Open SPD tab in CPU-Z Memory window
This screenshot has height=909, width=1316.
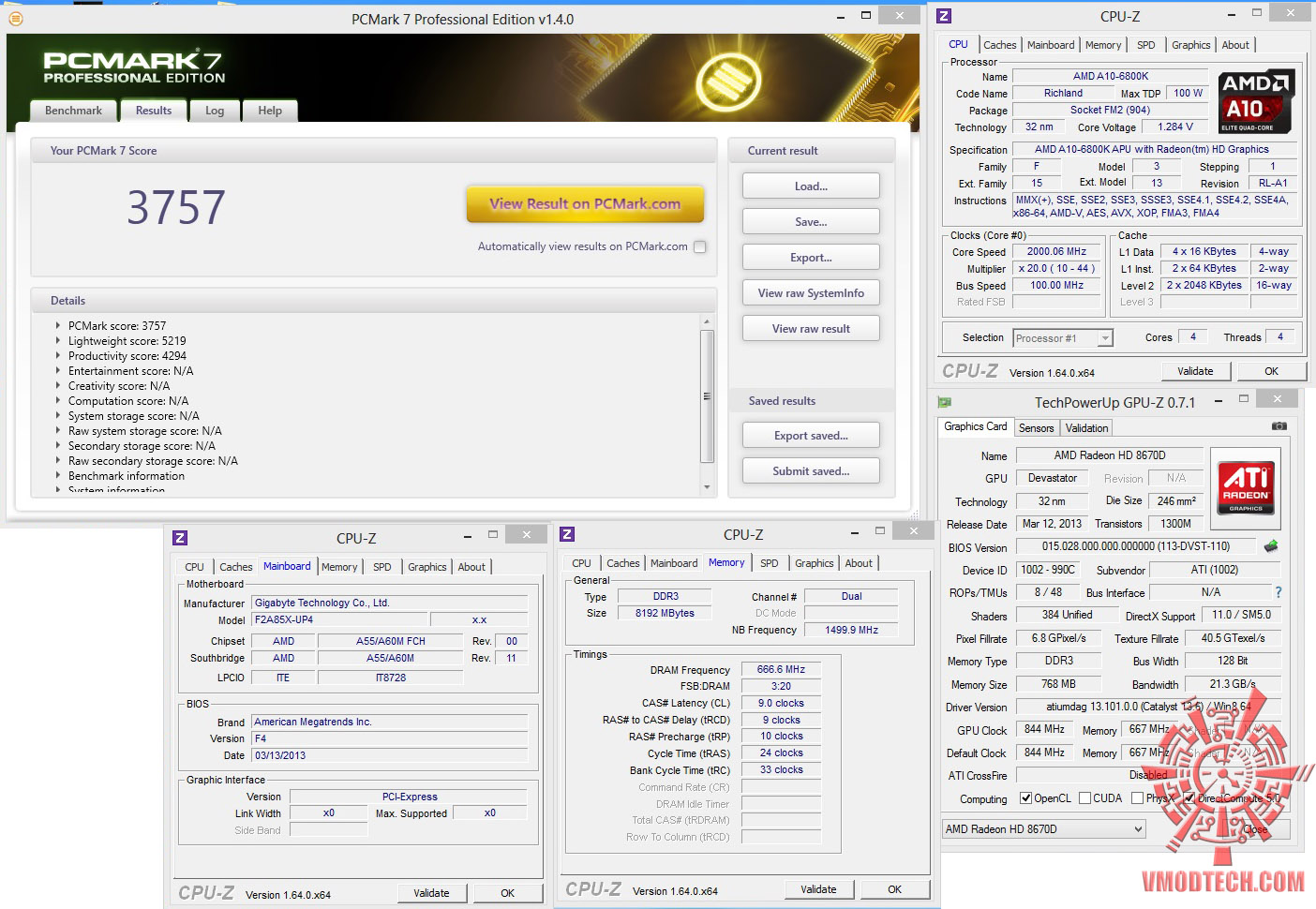click(x=769, y=563)
